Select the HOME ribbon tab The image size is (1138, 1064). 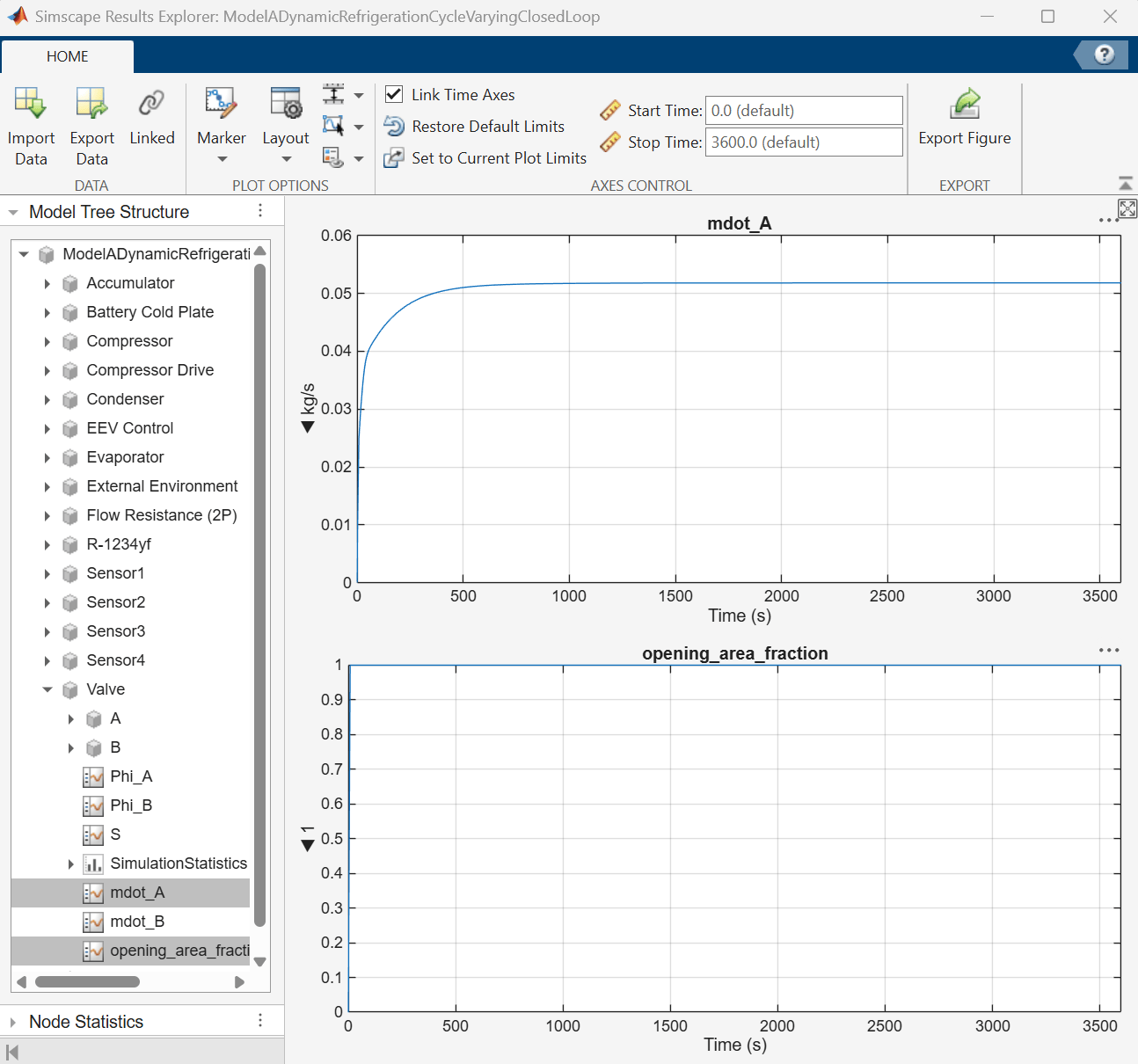coord(68,56)
